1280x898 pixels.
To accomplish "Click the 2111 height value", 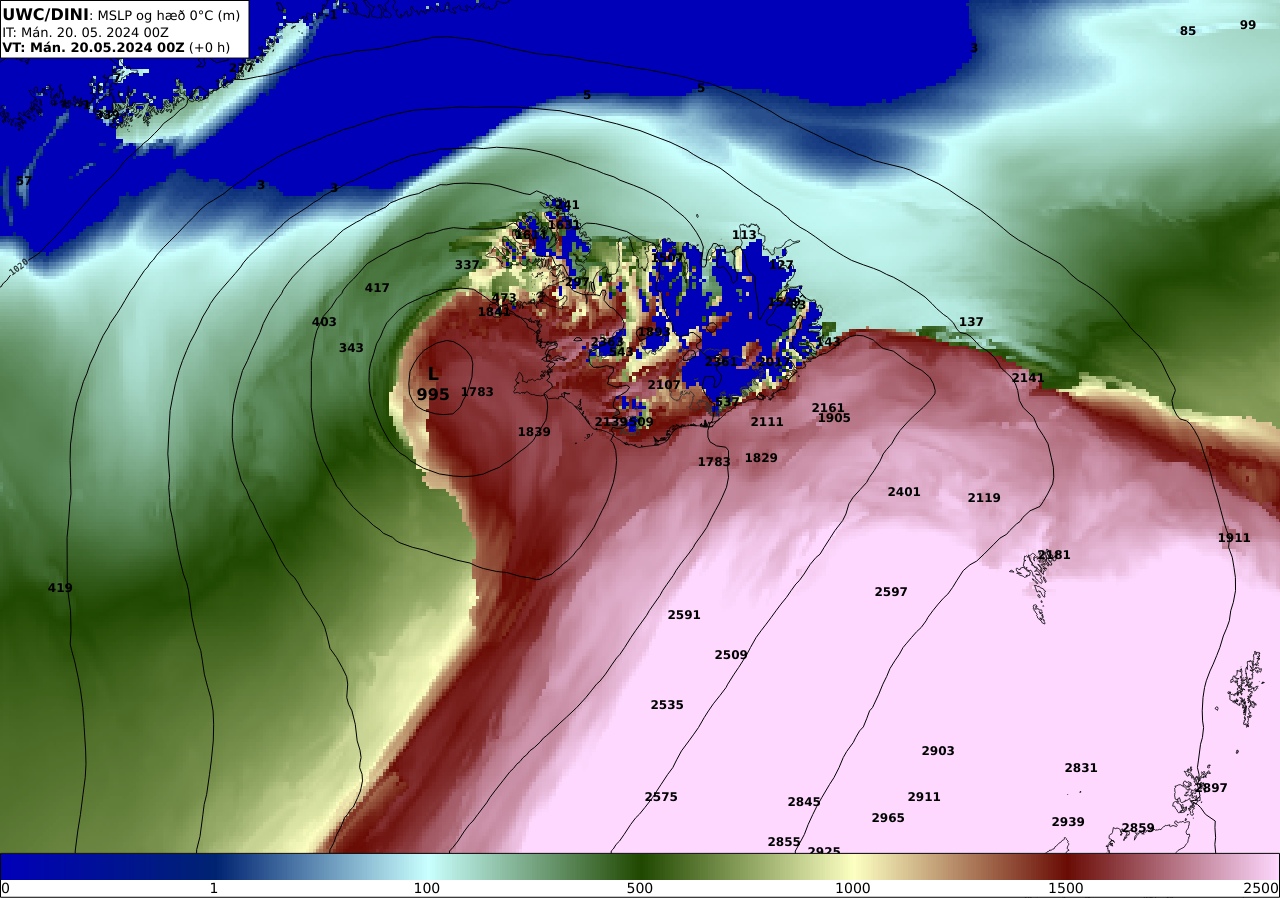I will pyautogui.click(x=767, y=422).
